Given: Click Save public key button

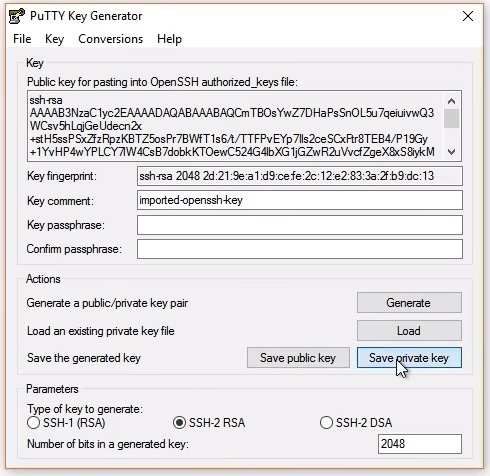Looking at the screenshot, I should pyautogui.click(x=298, y=358).
